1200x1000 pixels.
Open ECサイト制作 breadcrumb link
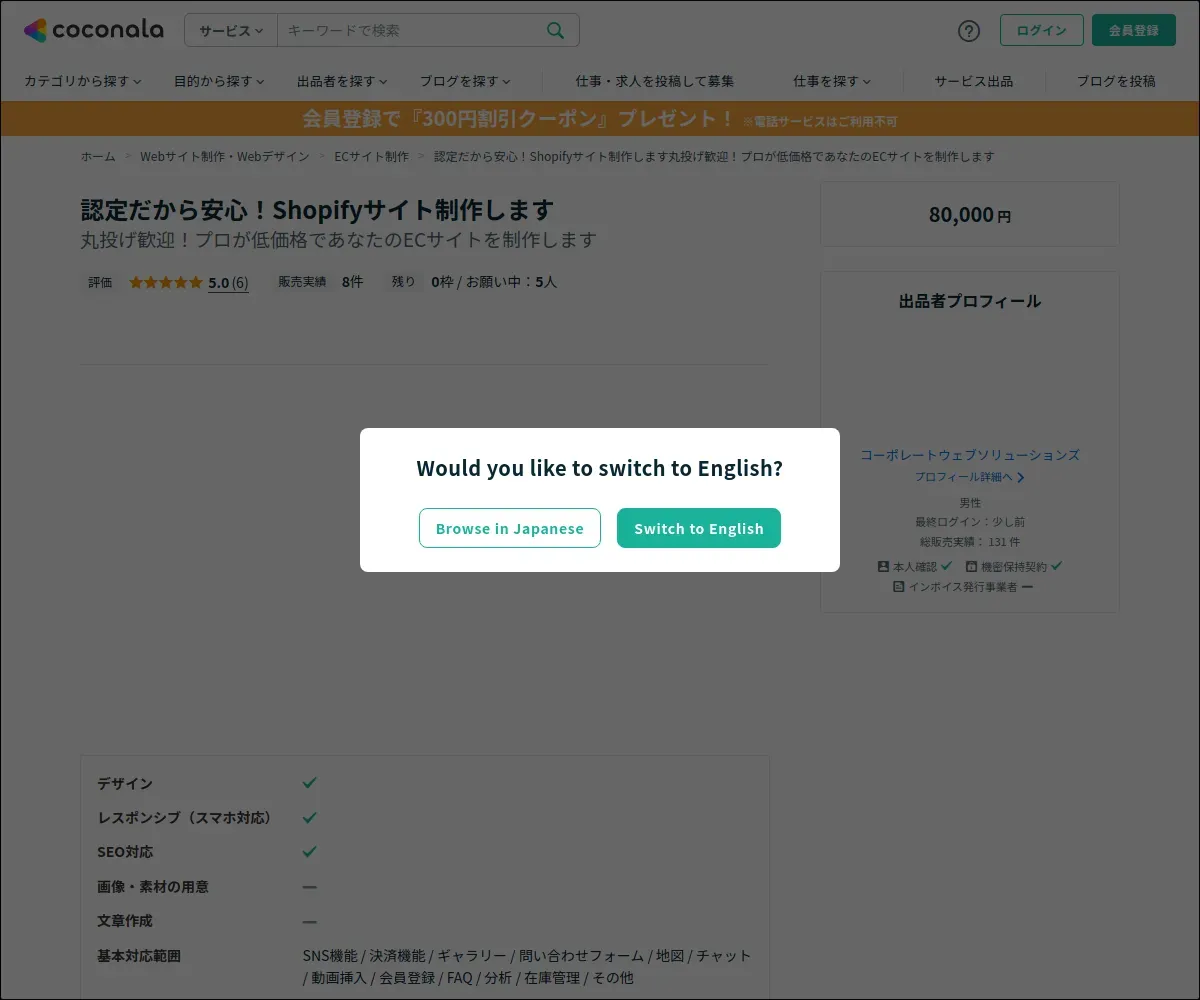coord(372,157)
